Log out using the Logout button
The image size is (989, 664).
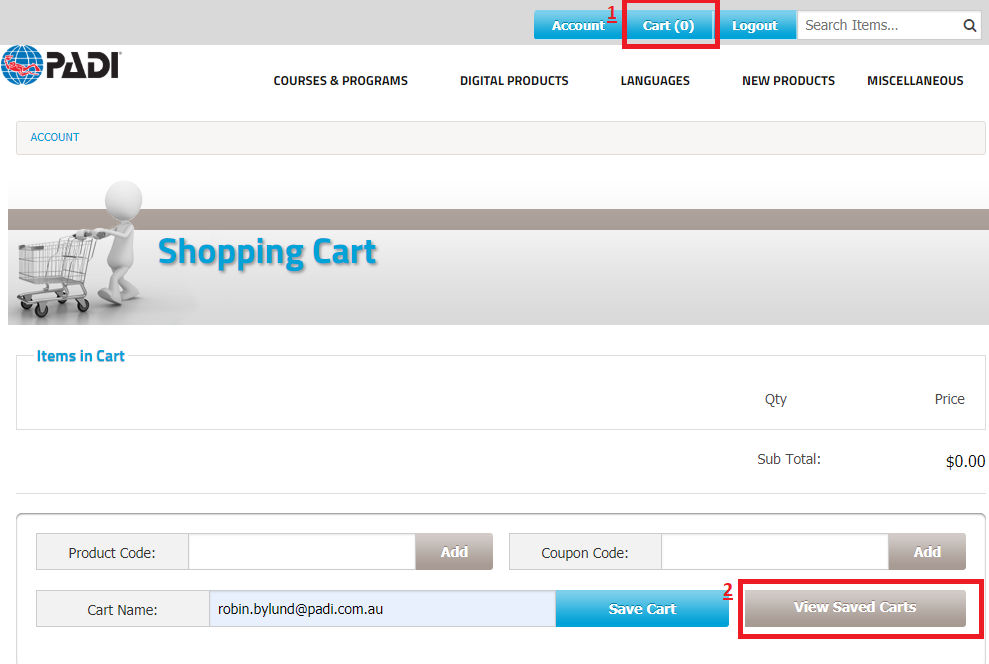[x=754, y=26]
